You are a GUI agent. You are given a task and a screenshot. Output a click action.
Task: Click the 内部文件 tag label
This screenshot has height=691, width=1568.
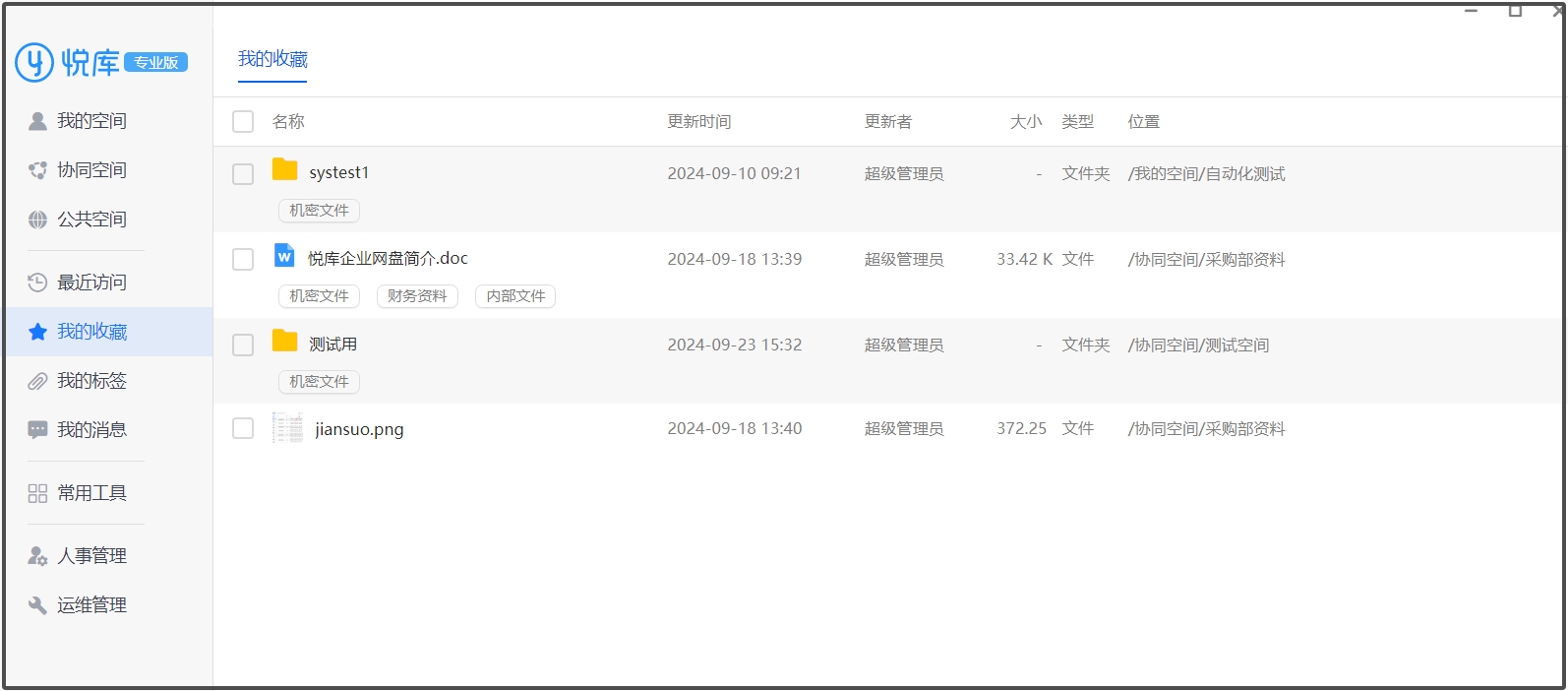[x=515, y=296]
